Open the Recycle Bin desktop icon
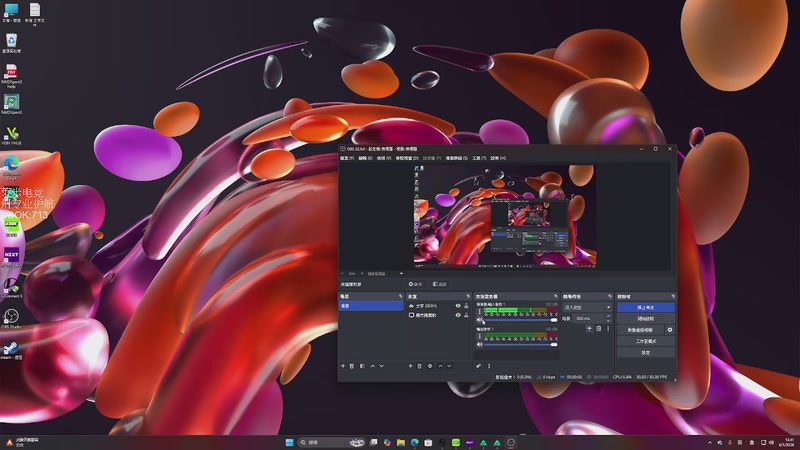The image size is (800, 450). coord(11,43)
